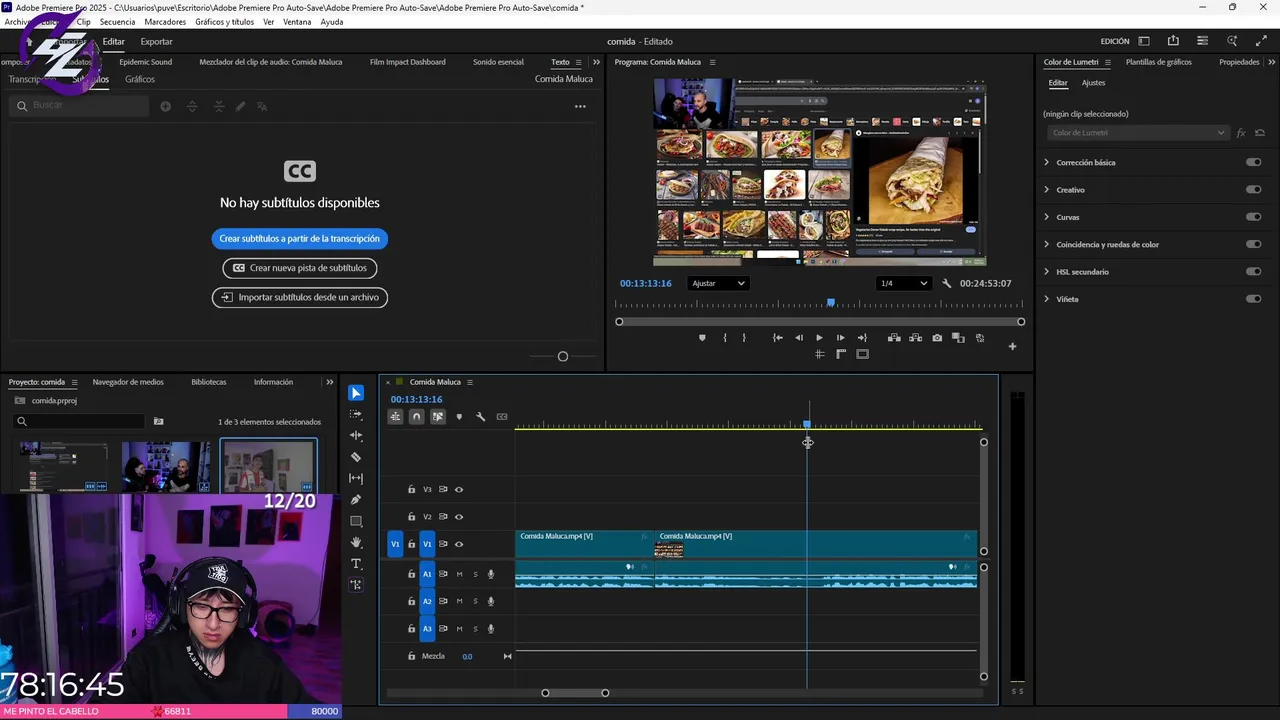Expand HSL secundario section

[1047, 272]
